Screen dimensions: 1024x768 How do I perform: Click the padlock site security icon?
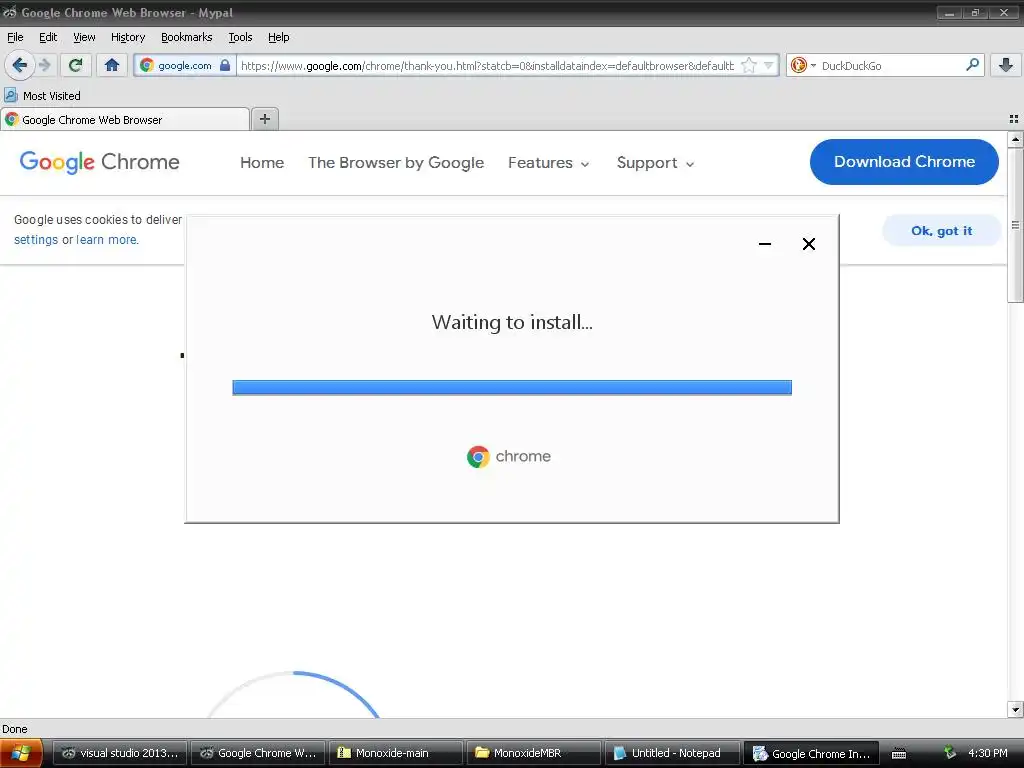pos(225,65)
